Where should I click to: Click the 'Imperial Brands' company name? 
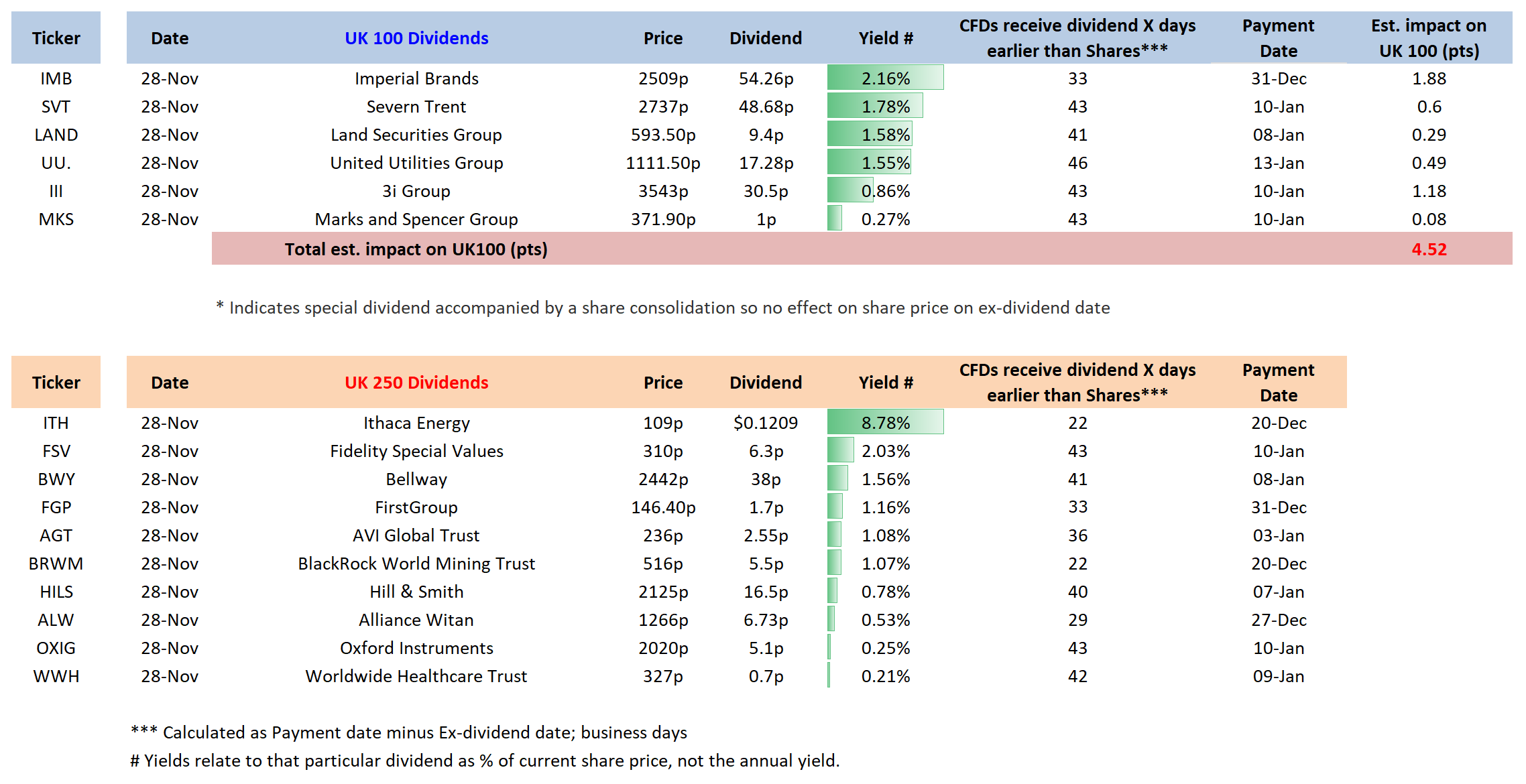[x=416, y=78]
